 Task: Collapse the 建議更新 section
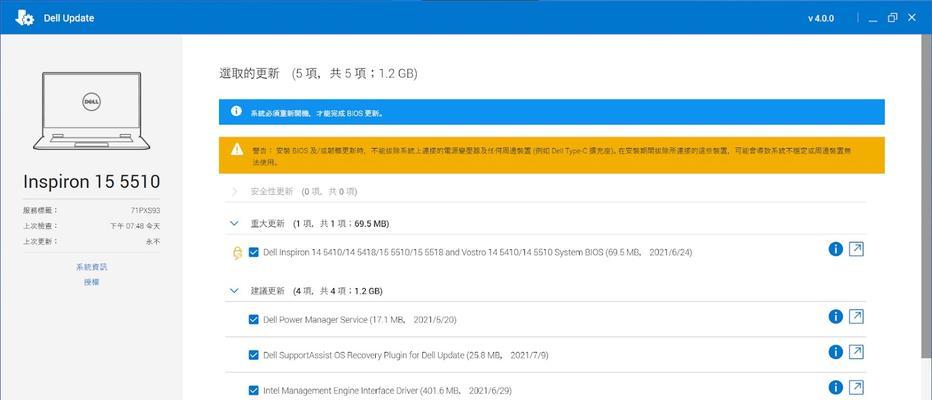tap(234, 291)
